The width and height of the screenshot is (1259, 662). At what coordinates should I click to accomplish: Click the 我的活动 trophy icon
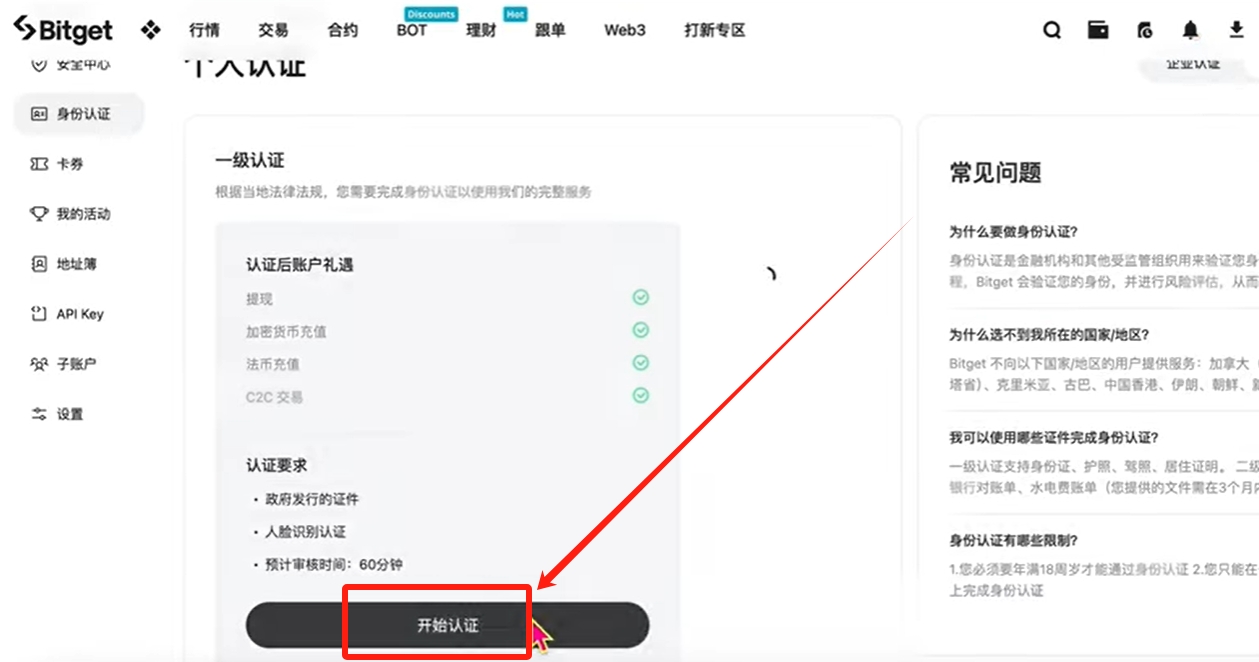pos(39,214)
